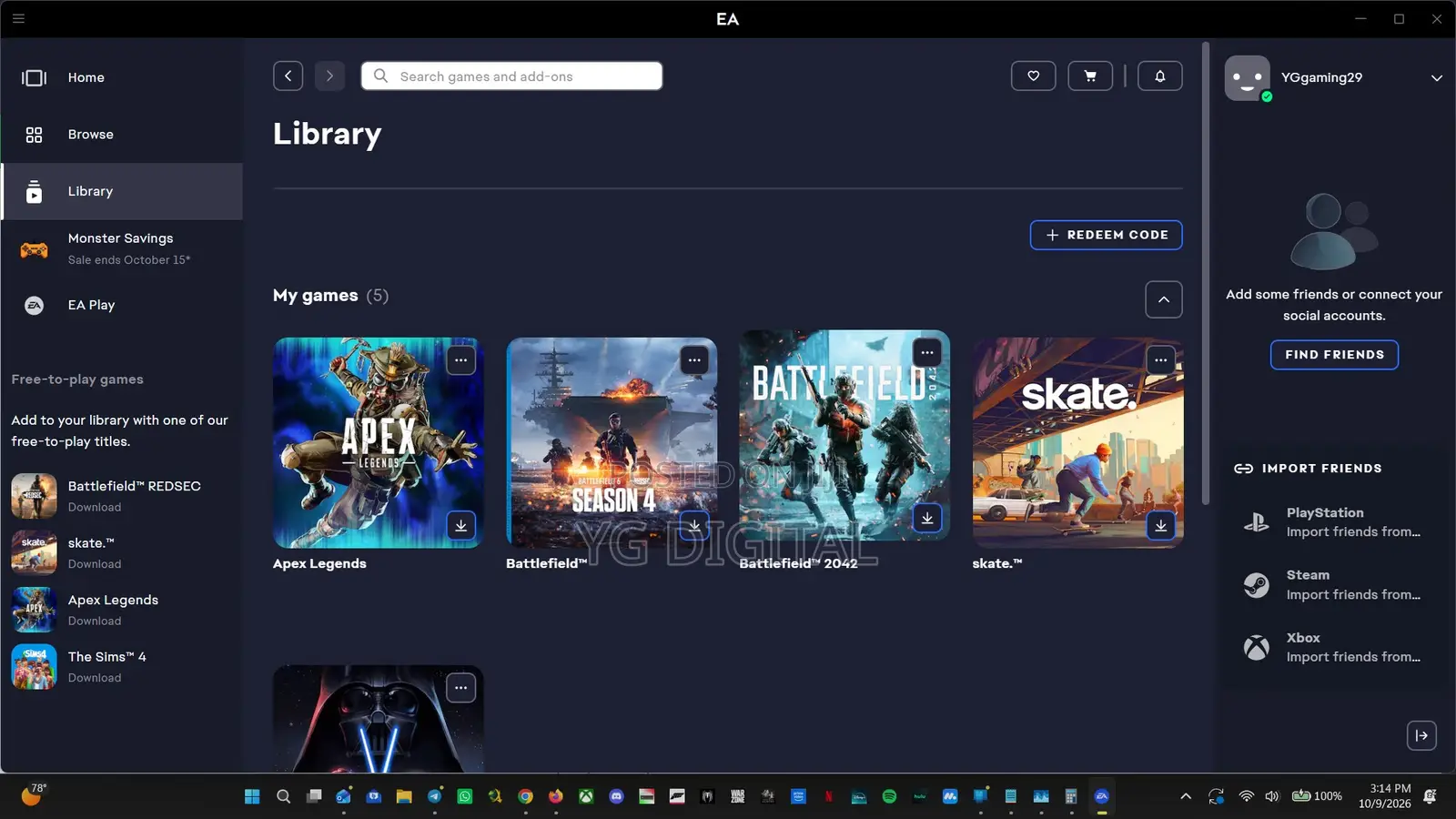Collapse the My games section
The height and width of the screenshot is (819, 1456).
(x=1164, y=299)
